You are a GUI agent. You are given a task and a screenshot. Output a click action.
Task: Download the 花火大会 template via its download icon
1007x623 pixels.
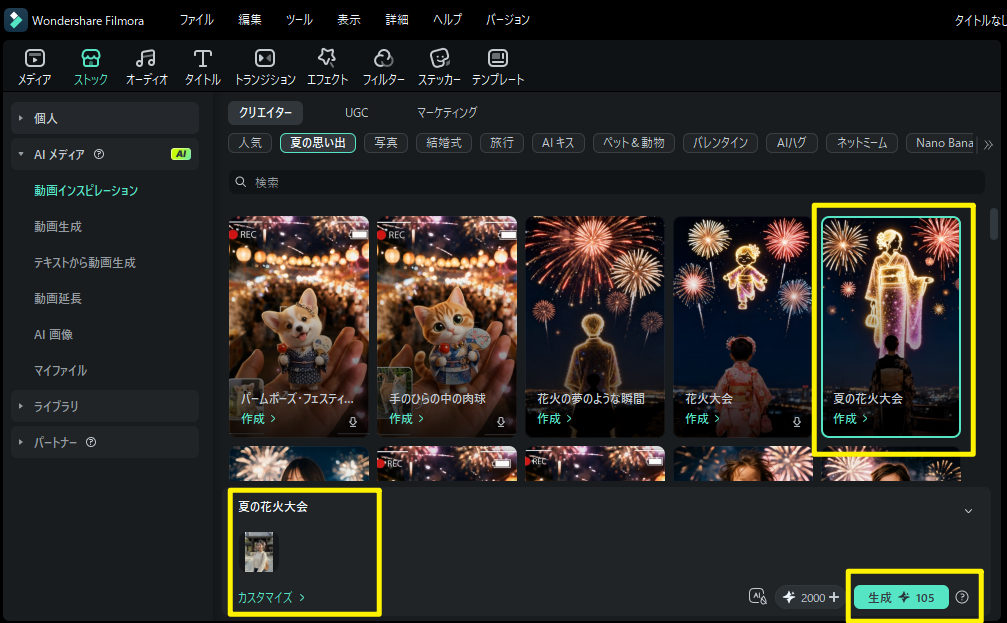[796, 422]
